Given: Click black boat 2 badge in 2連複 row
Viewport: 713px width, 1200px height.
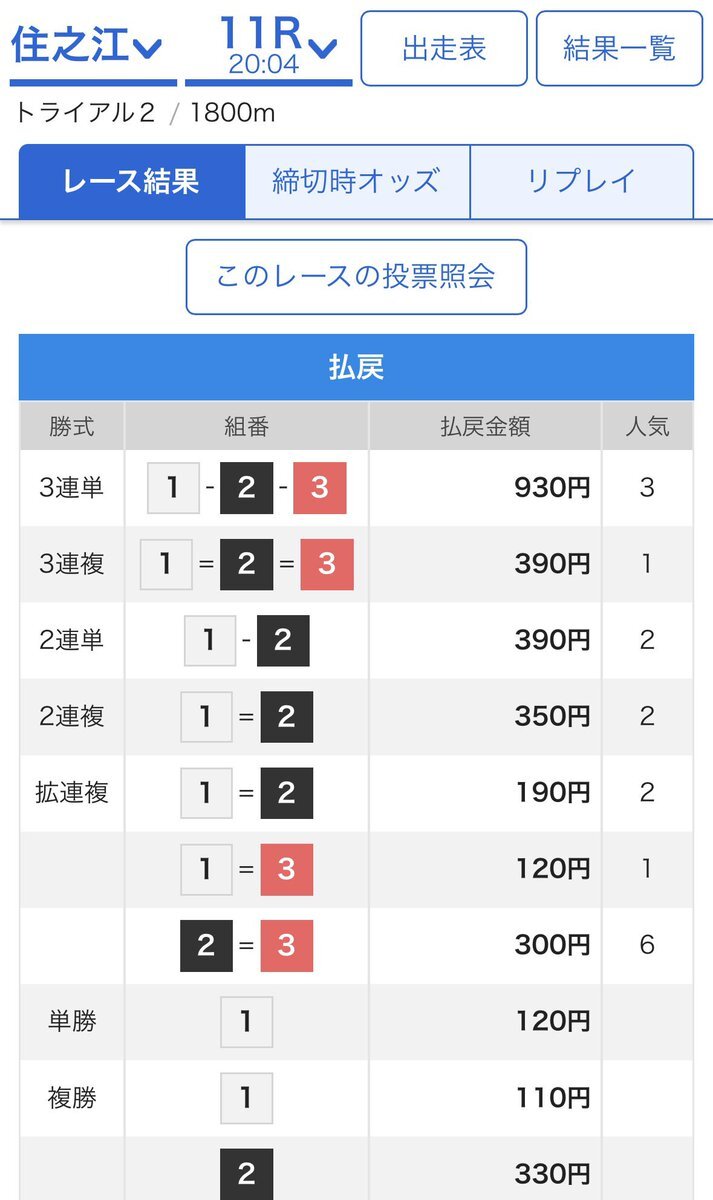Looking at the screenshot, I should (x=286, y=716).
